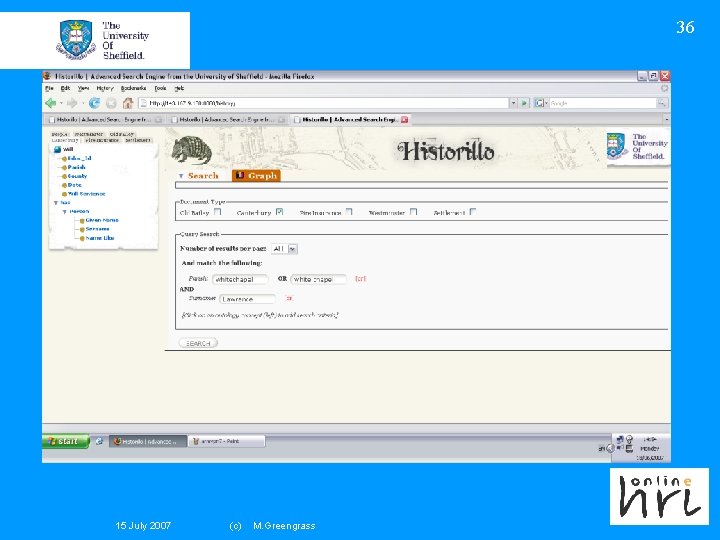Image resolution: width=720 pixels, height=540 pixels.
Task: Remove the Surname criterion with red x
Action: click(x=289, y=298)
